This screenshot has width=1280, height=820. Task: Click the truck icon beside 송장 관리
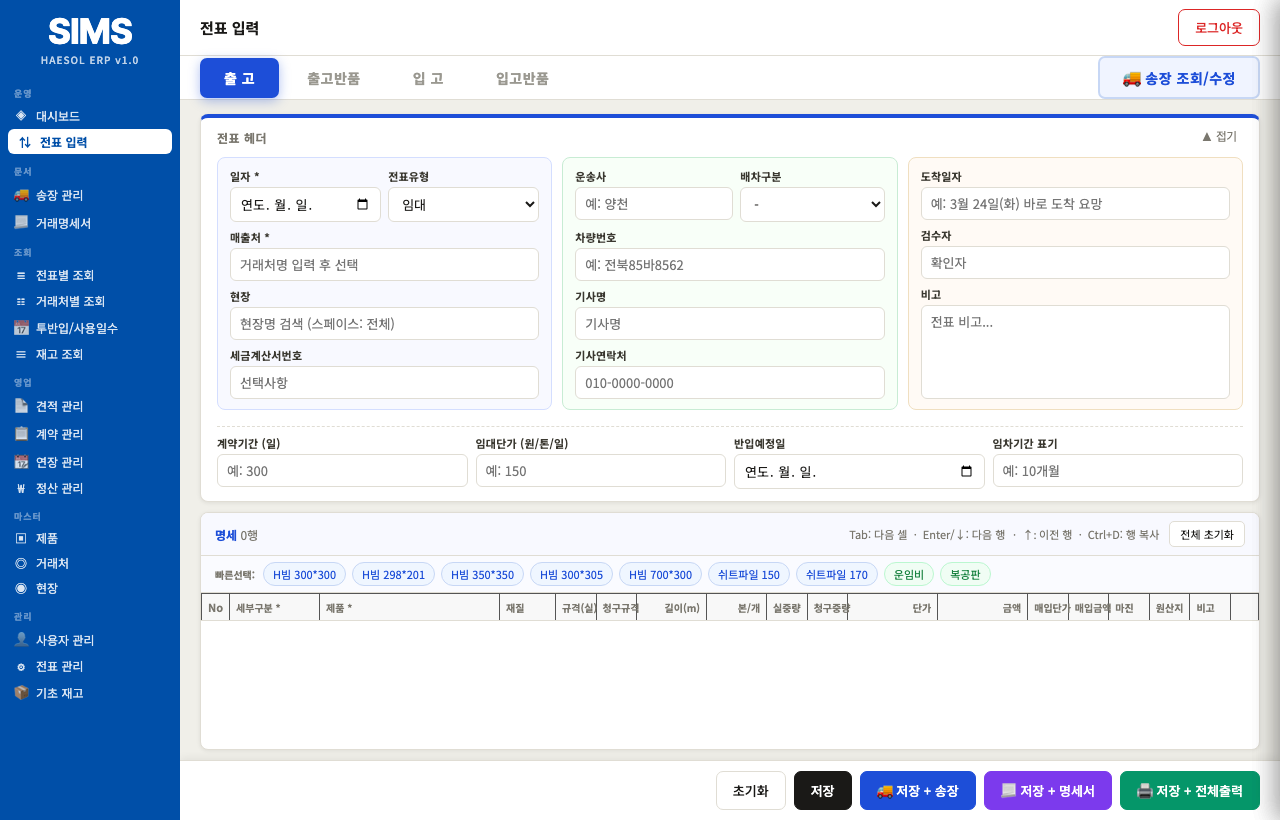[21, 195]
